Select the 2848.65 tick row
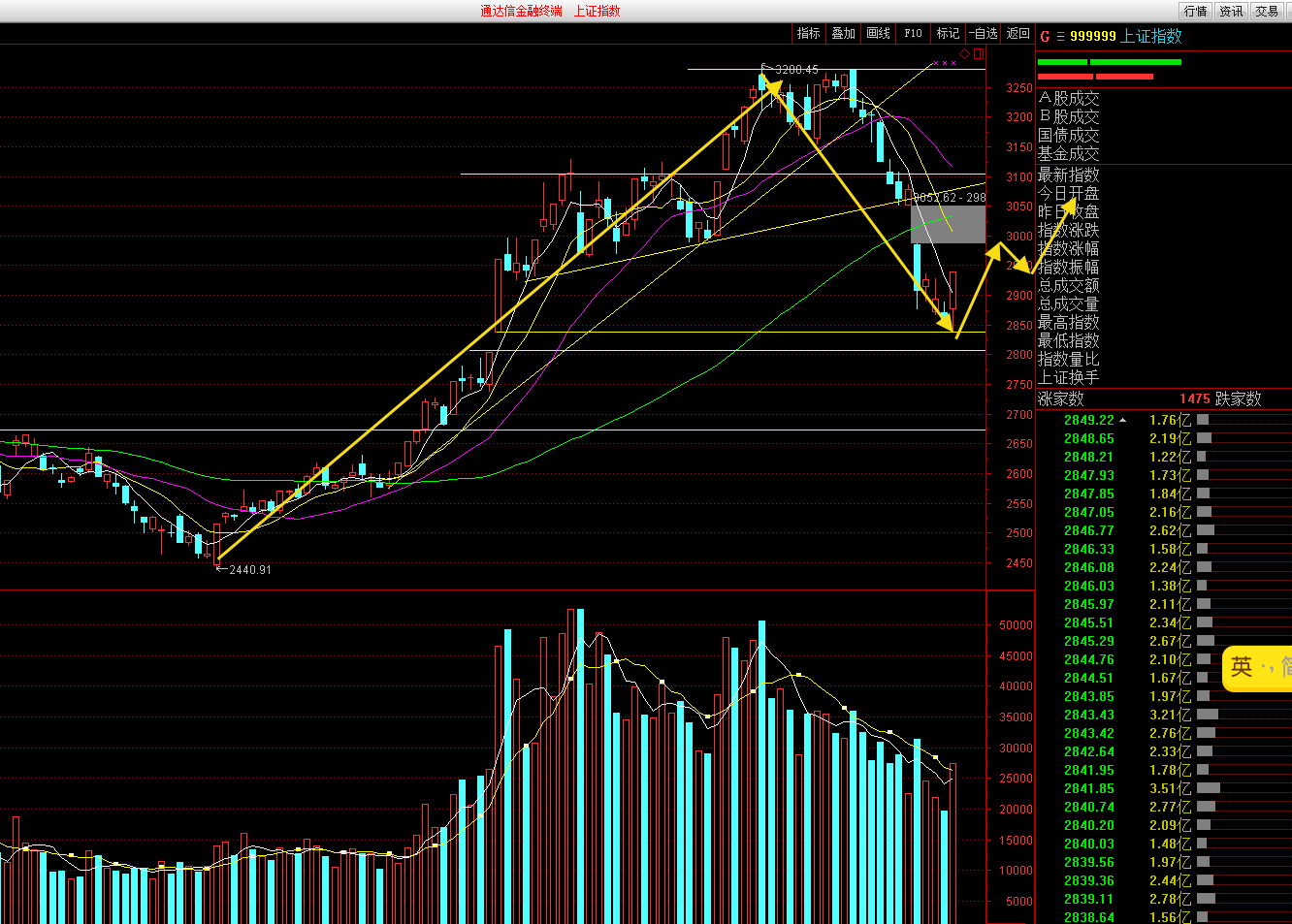 click(x=1164, y=438)
